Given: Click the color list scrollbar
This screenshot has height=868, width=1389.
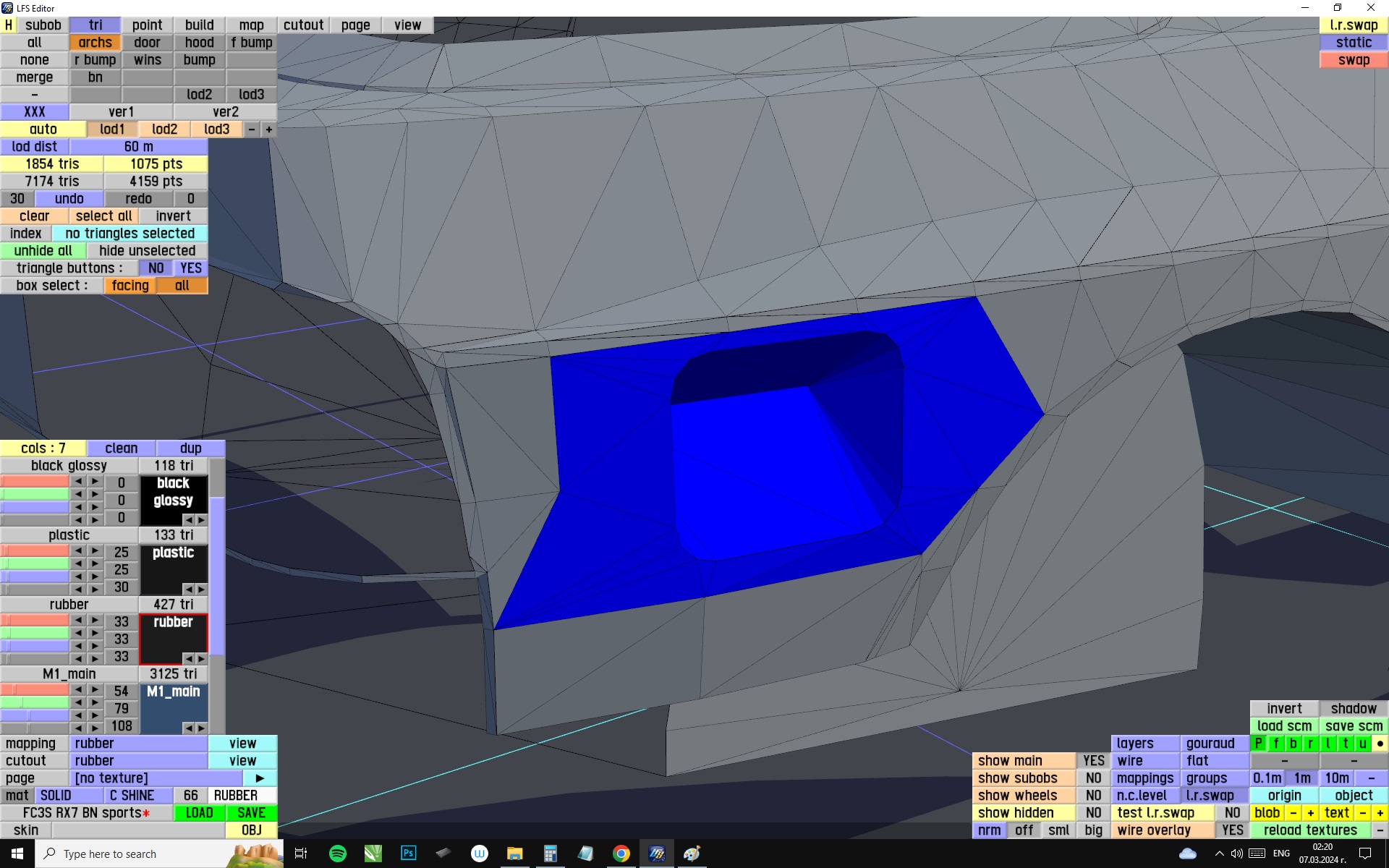Looking at the screenshot, I should tap(217, 571).
